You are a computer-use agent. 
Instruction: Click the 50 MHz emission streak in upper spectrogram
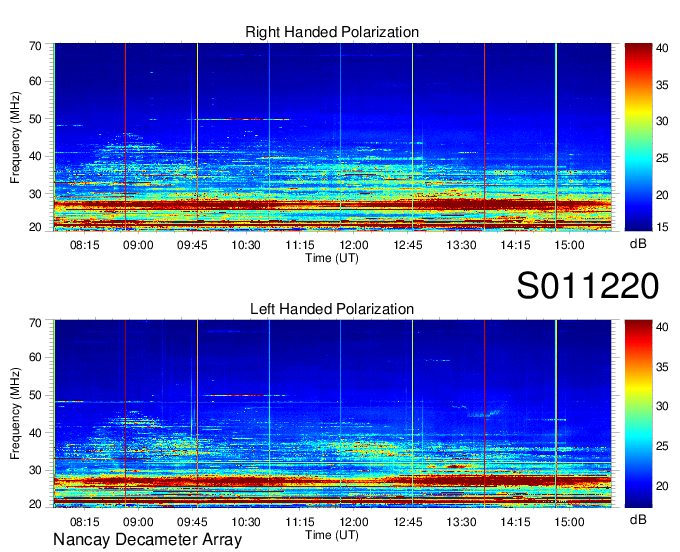(242, 119)
